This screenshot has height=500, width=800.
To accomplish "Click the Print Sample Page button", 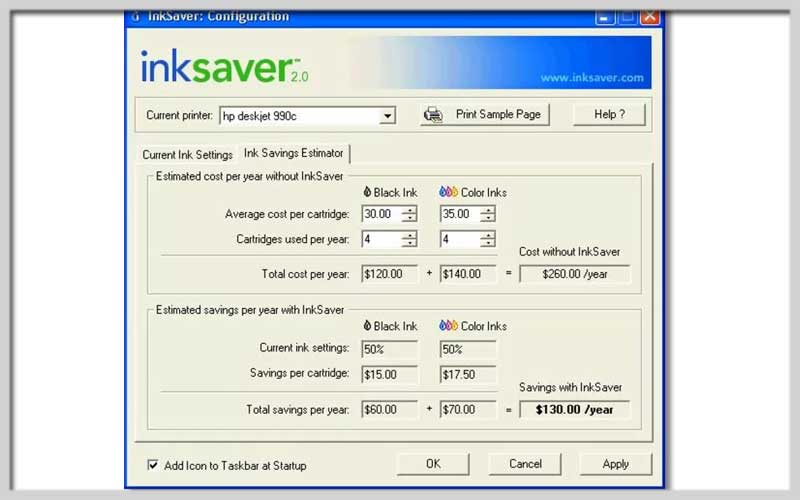I will pyautogui.click(x=485, y=114).
